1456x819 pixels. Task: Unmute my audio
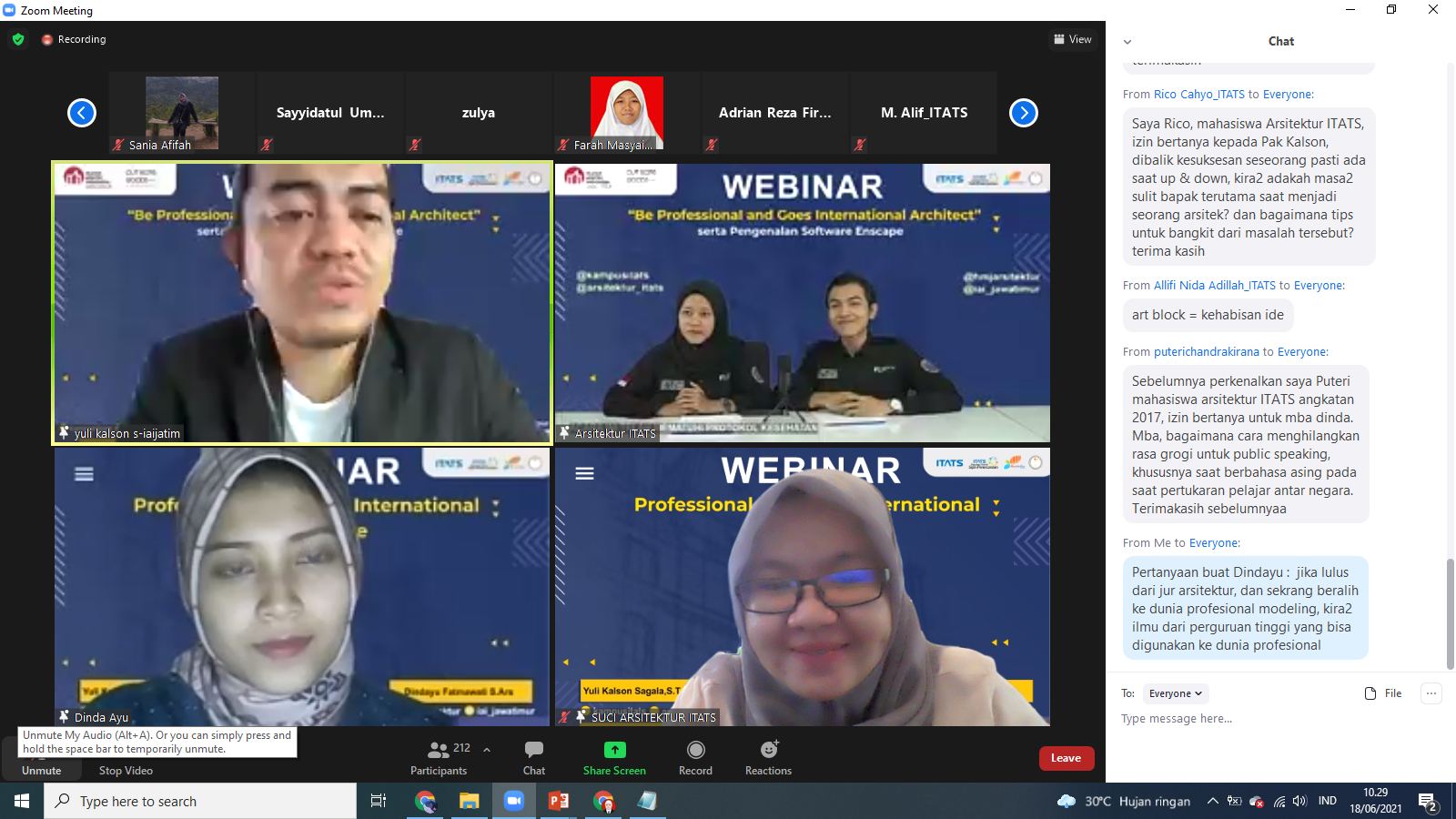click(42, 770)
